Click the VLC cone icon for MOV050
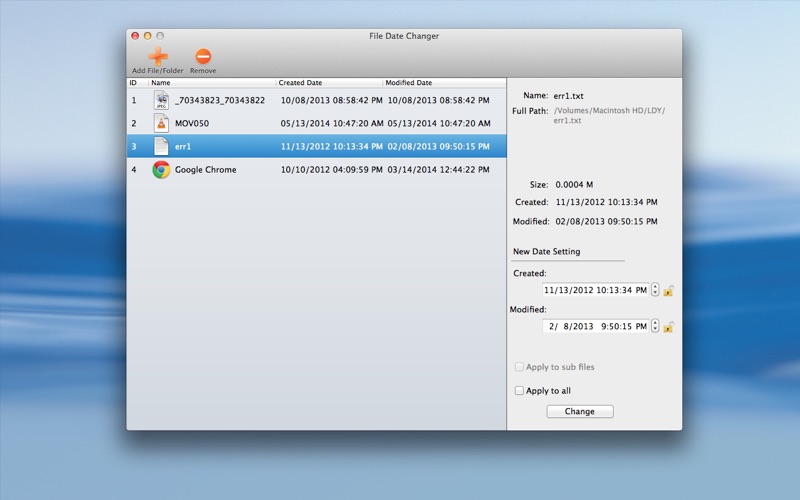This screenshot has width=800, height=500. click(161, 123)
